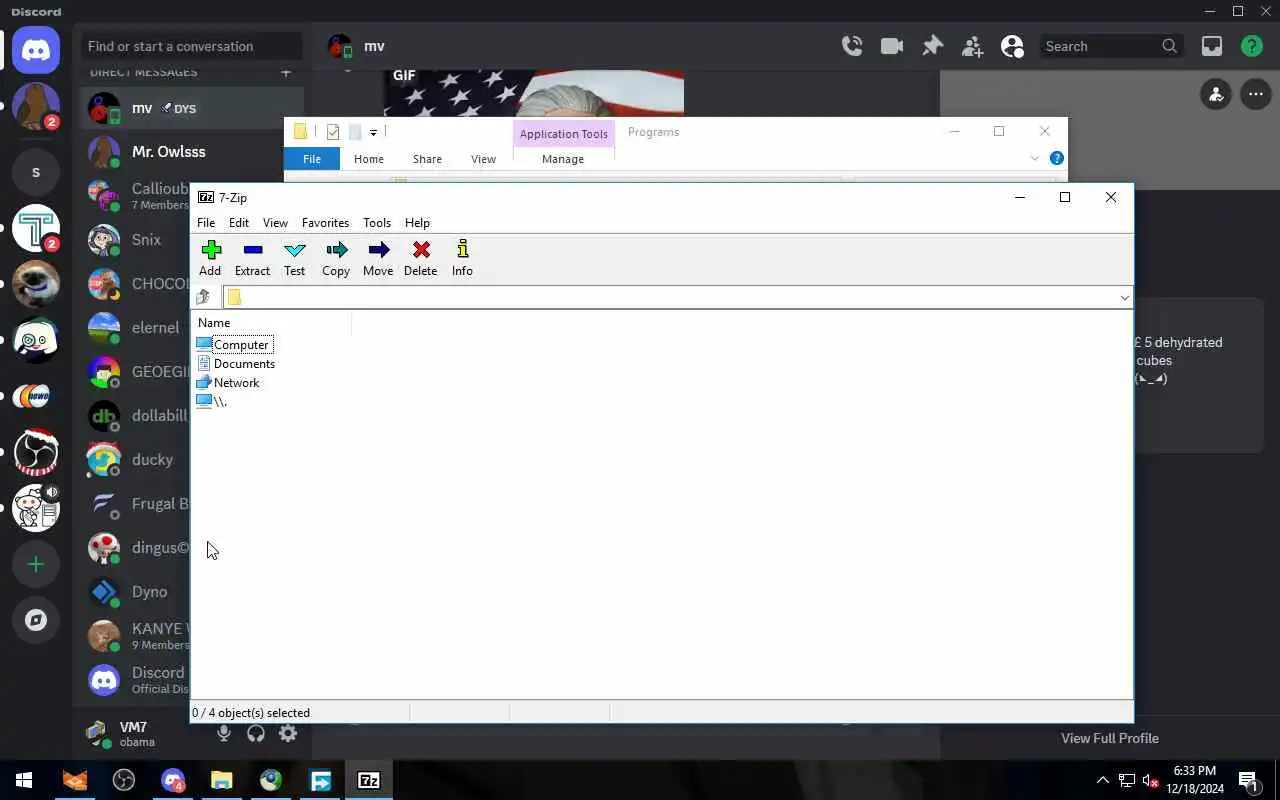Select the \\. item in 7-Zip list
Viewport: 1280px width, 800px height.
point(212,402)
